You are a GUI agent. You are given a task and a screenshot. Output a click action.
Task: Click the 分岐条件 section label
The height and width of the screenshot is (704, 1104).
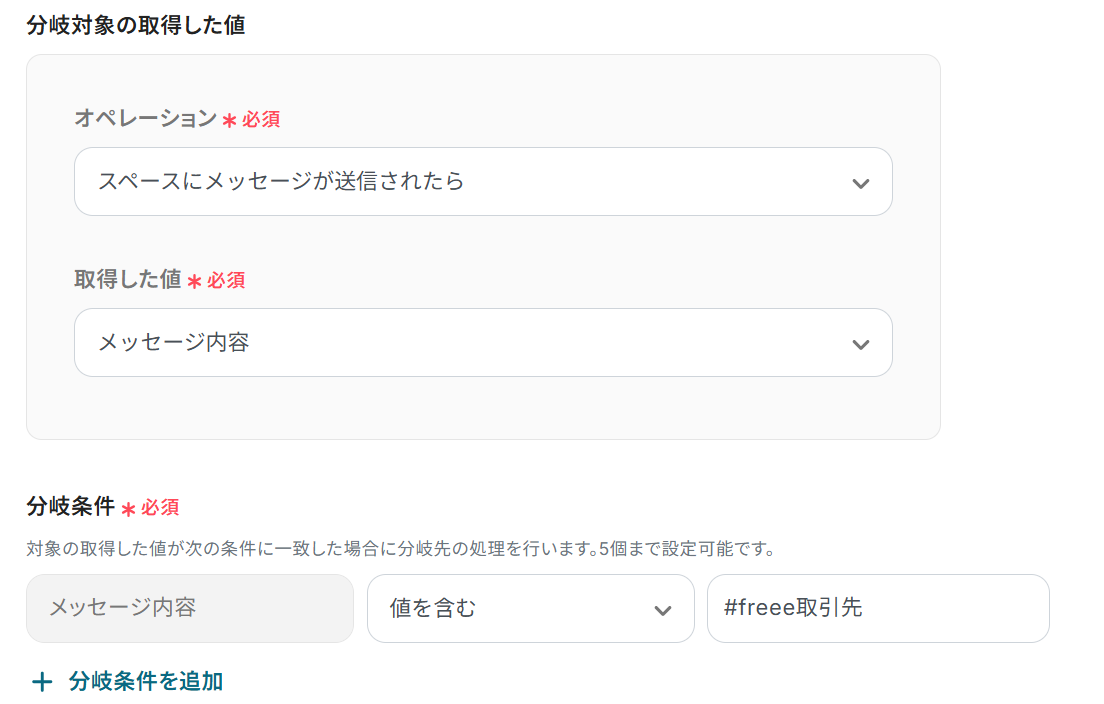click(70, 507)
